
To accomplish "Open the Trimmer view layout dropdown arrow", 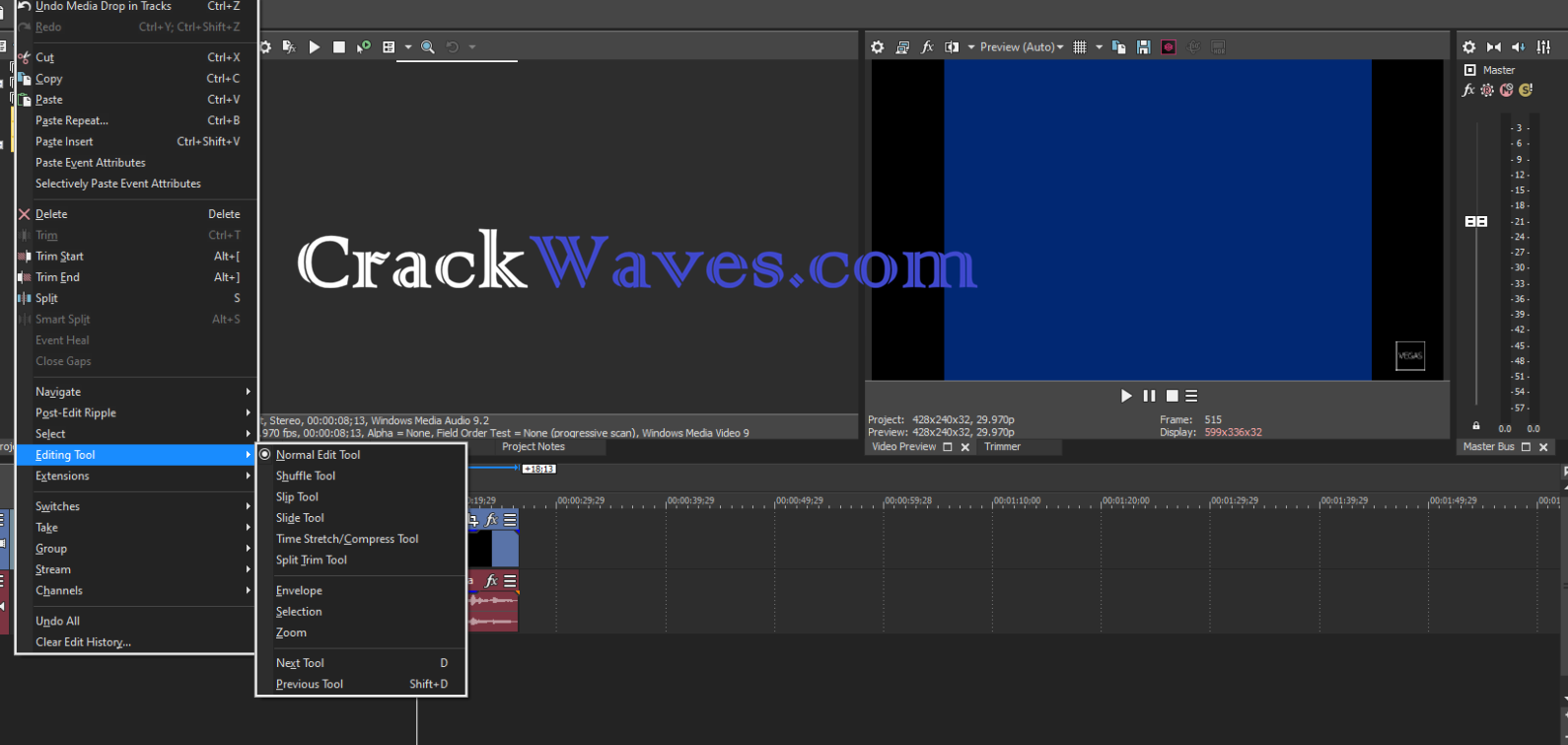I will 408,46.
